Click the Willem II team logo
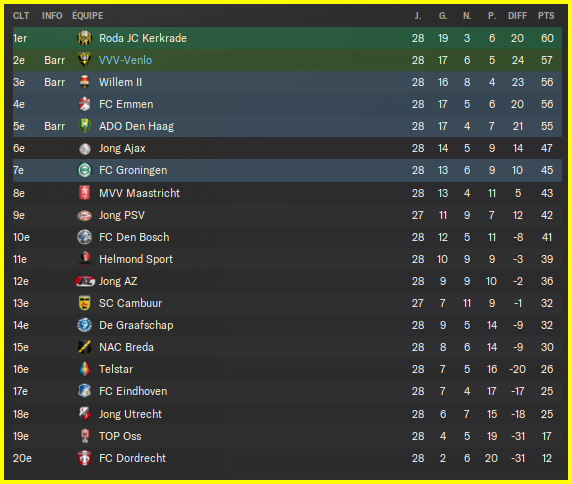572x484 pixels. (x=85, y=82)
